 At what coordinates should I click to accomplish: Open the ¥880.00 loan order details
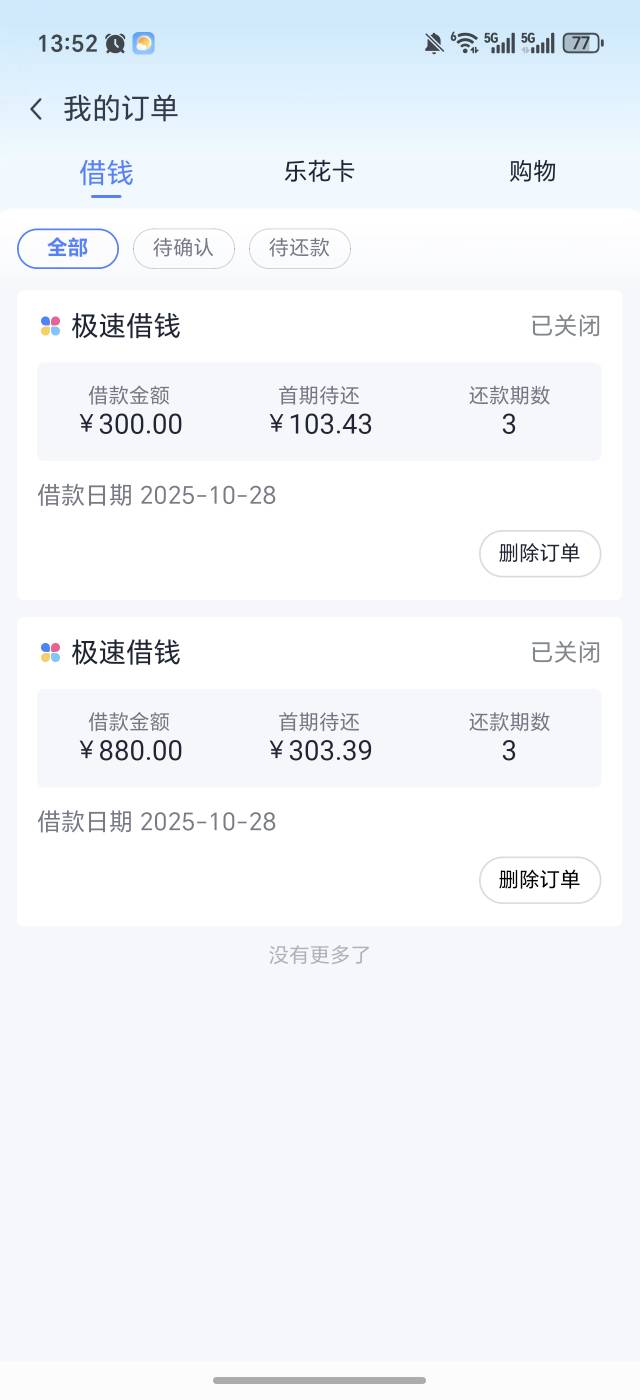coord(319,738)
